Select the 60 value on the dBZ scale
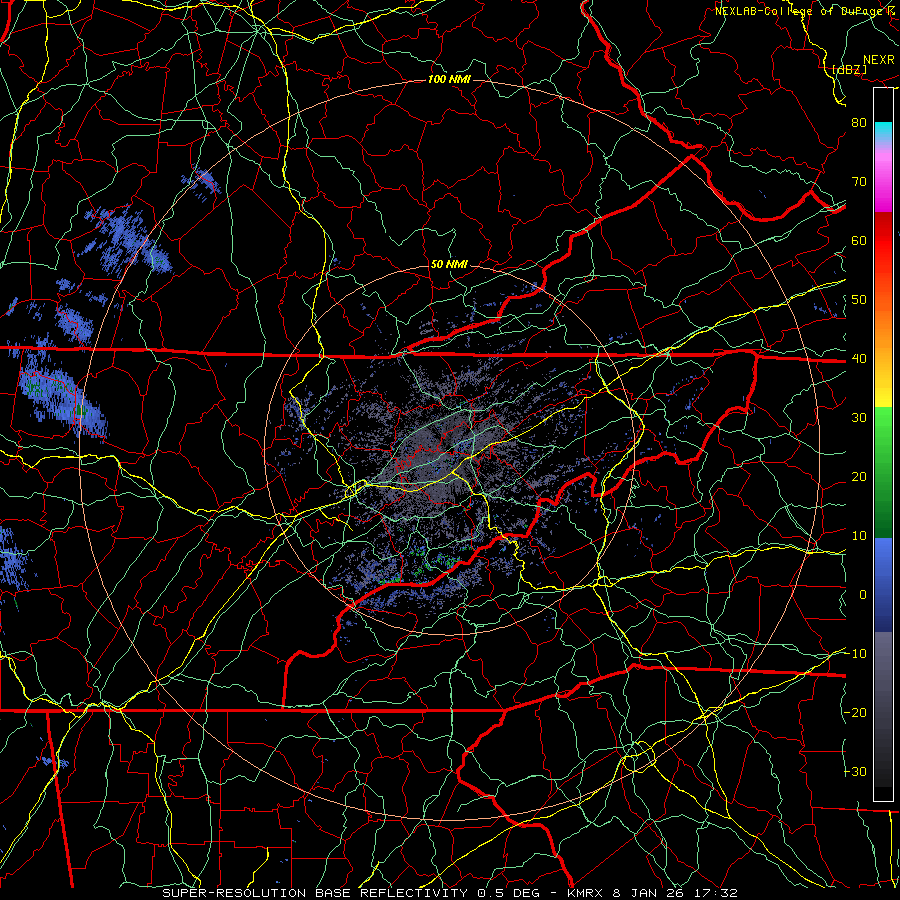 tap(859, 241)
